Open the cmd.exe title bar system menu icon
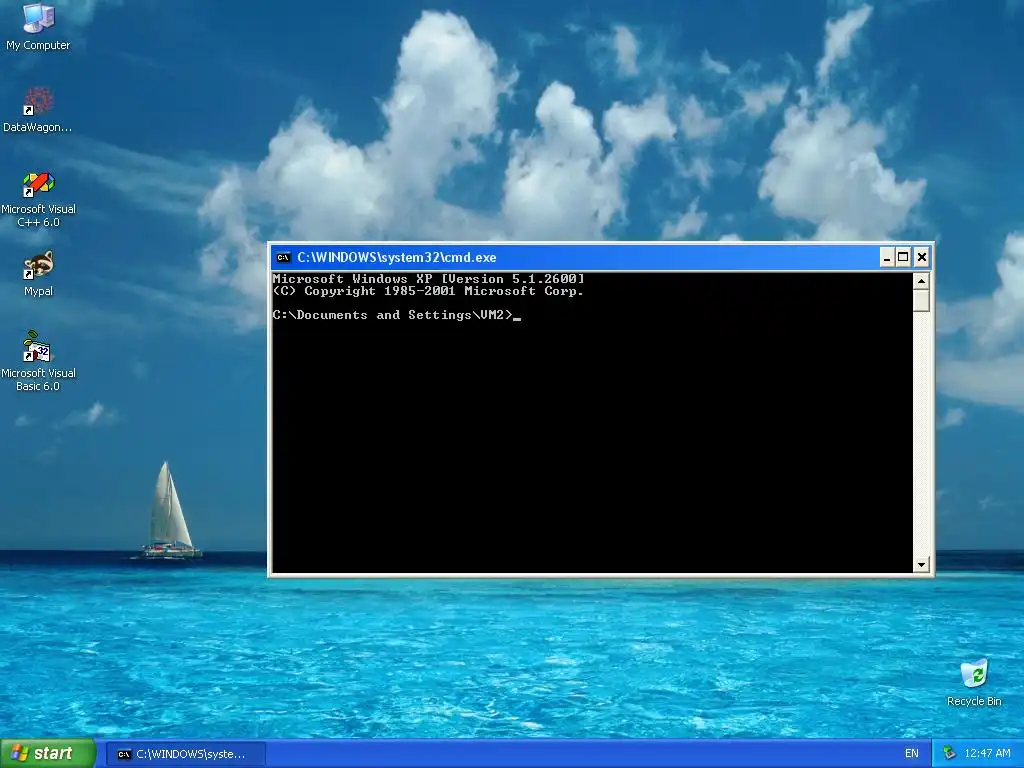The image size is (1024, 768). [x=283, y=257]
